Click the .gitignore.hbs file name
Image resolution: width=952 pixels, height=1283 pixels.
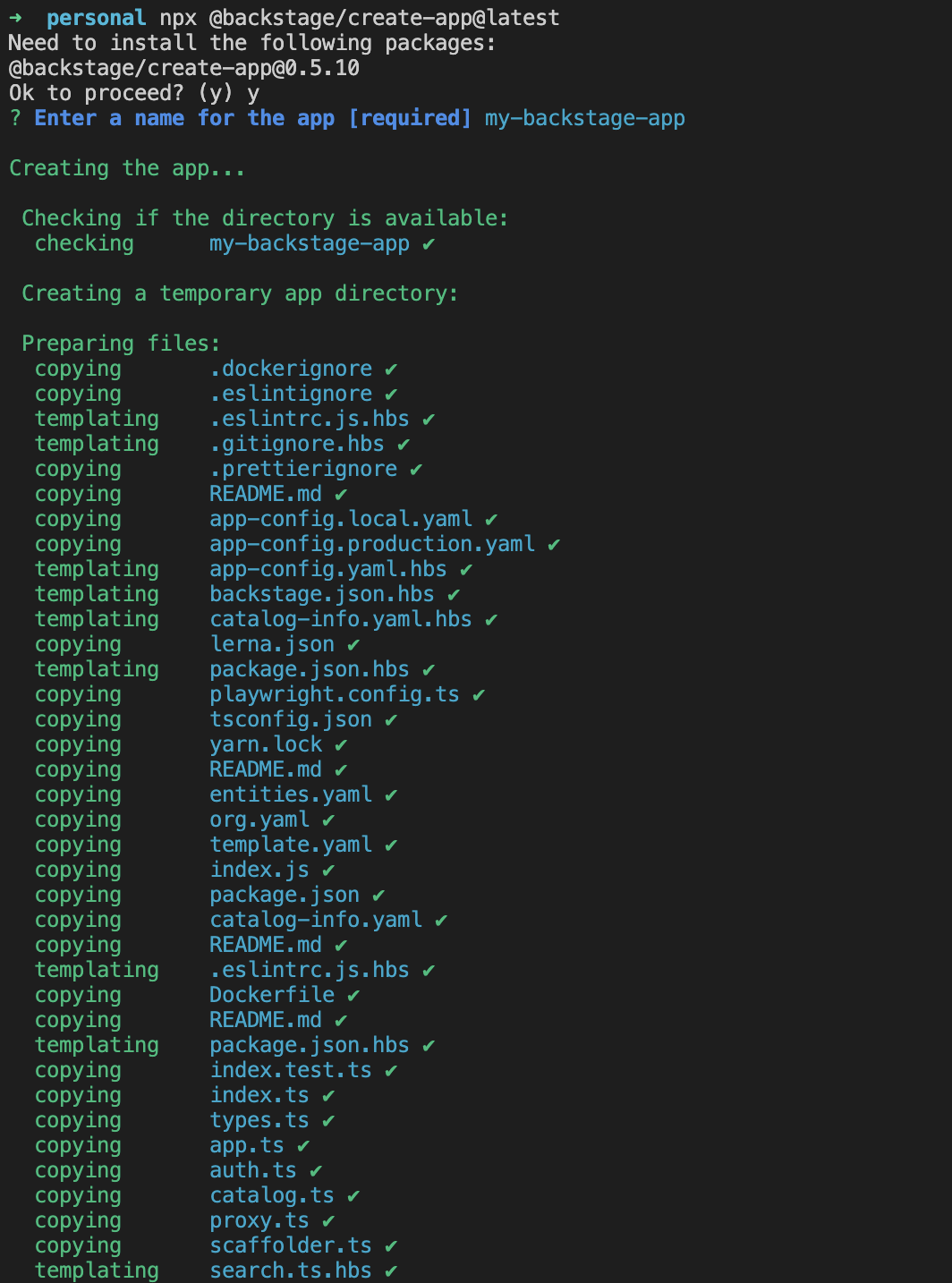click(296, 444)
